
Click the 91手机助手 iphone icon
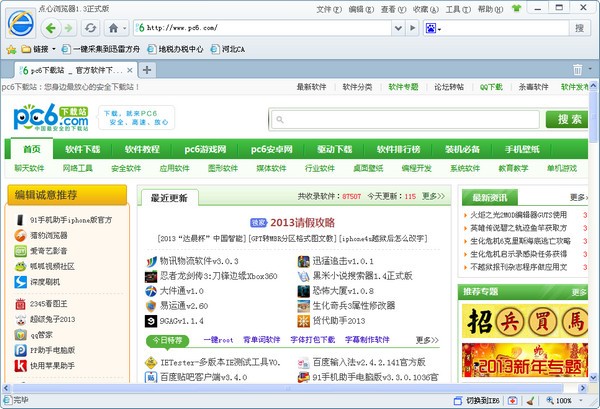[20, 220]
